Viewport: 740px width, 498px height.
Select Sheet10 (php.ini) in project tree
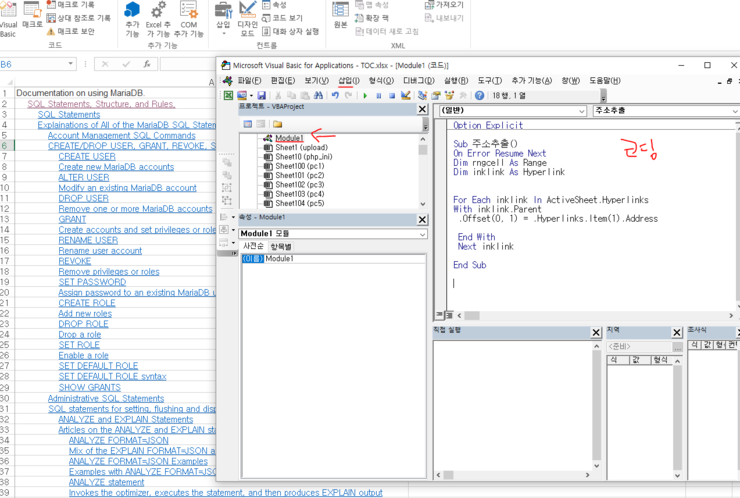coord(303,157)
